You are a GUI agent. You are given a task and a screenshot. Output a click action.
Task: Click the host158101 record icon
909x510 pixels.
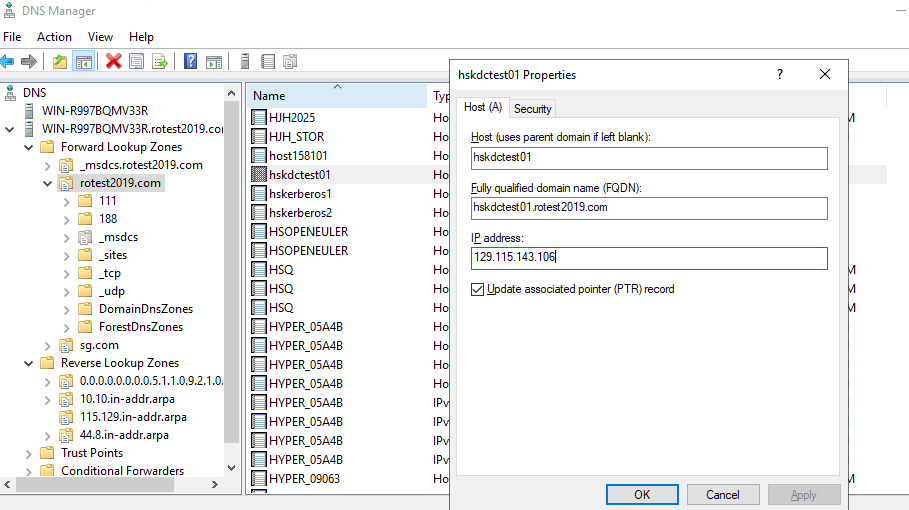[259, 156]
